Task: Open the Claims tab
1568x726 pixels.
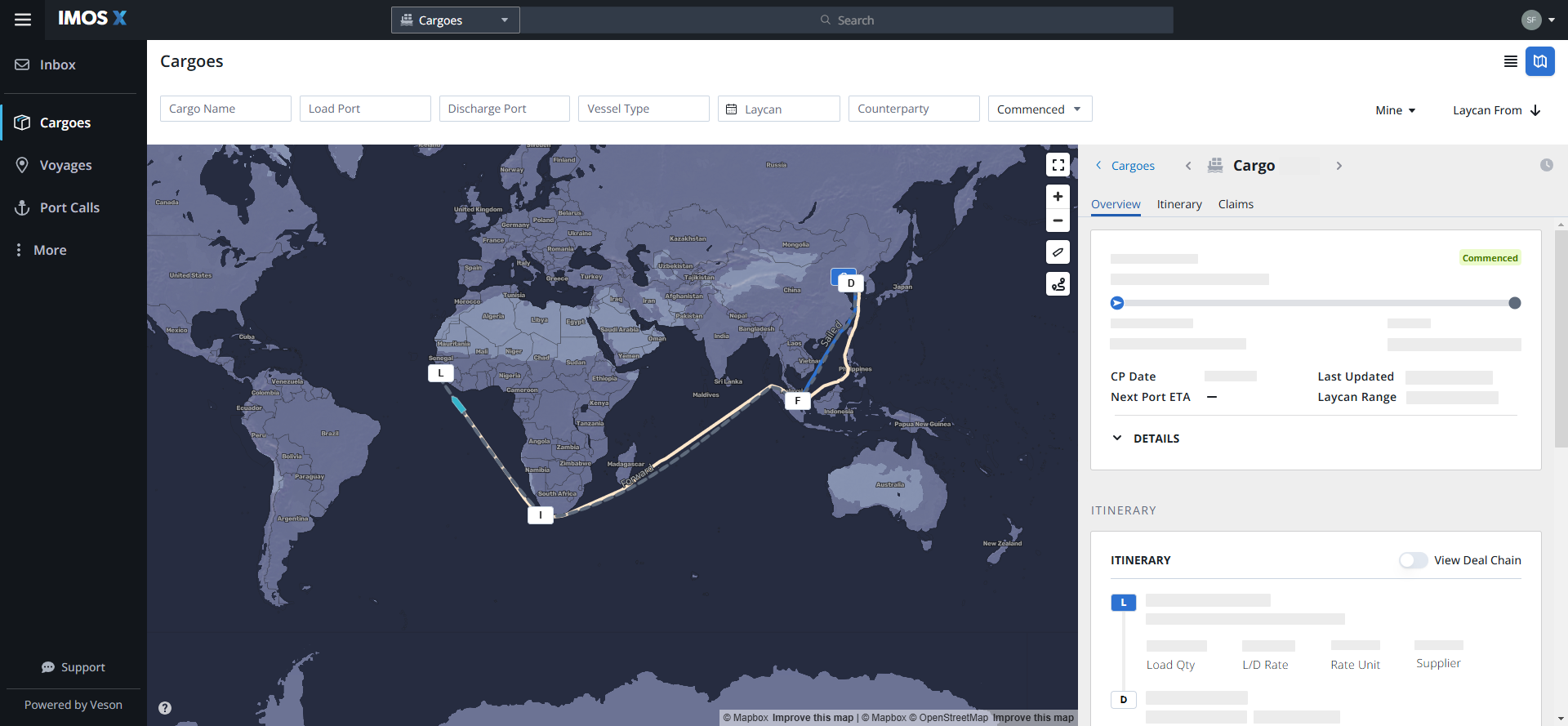Action: (x=1235, y=204)
